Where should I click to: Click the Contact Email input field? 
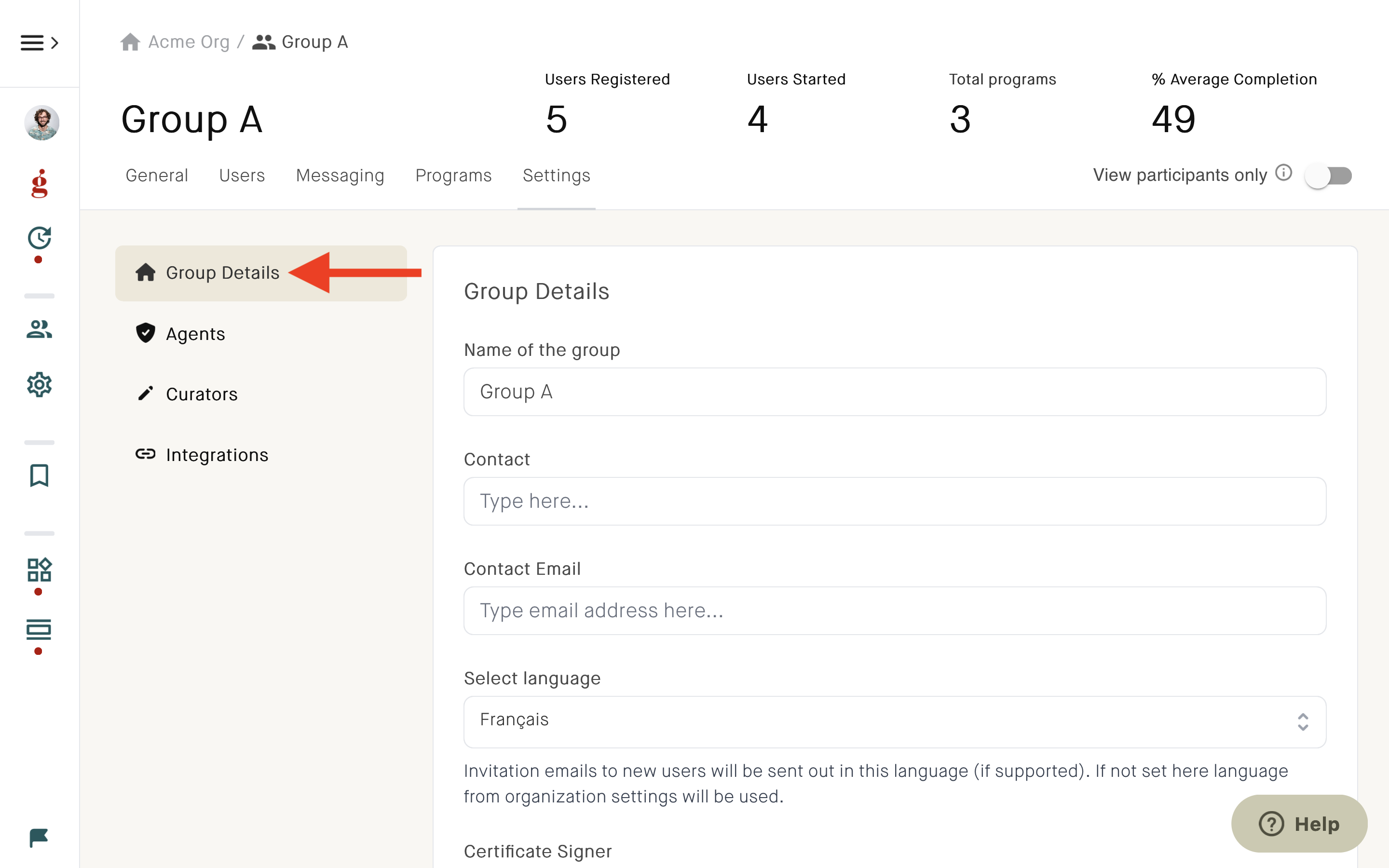pyautogui.click(x=894, y=610)
